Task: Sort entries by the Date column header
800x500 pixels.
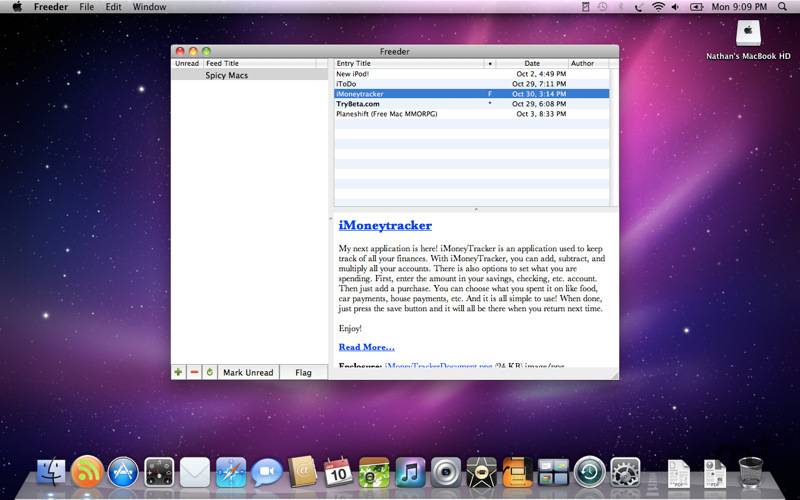Action: [532, 63]
